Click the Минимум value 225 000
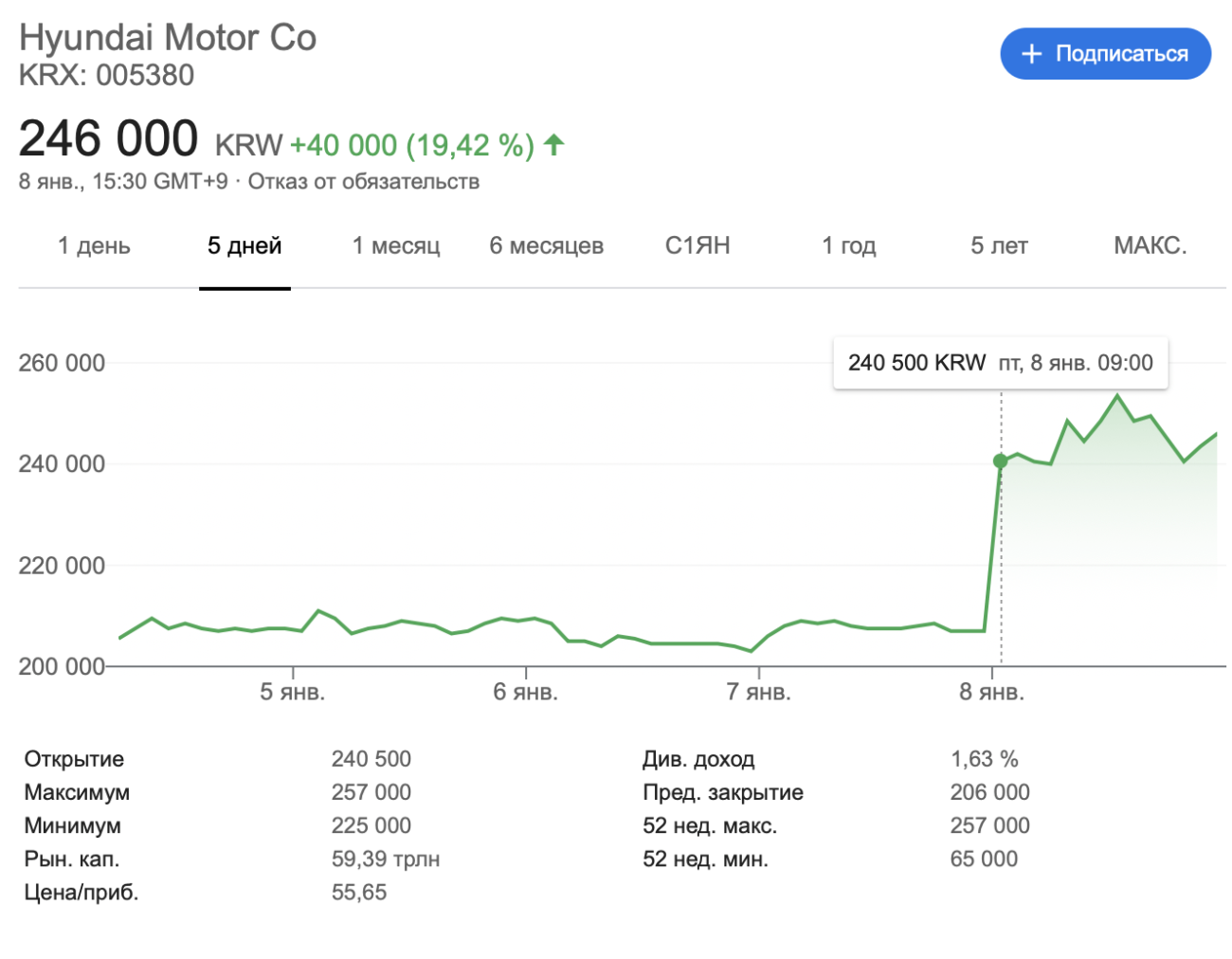This screenshot has height=959, width=1232. (x=371, y=825)
